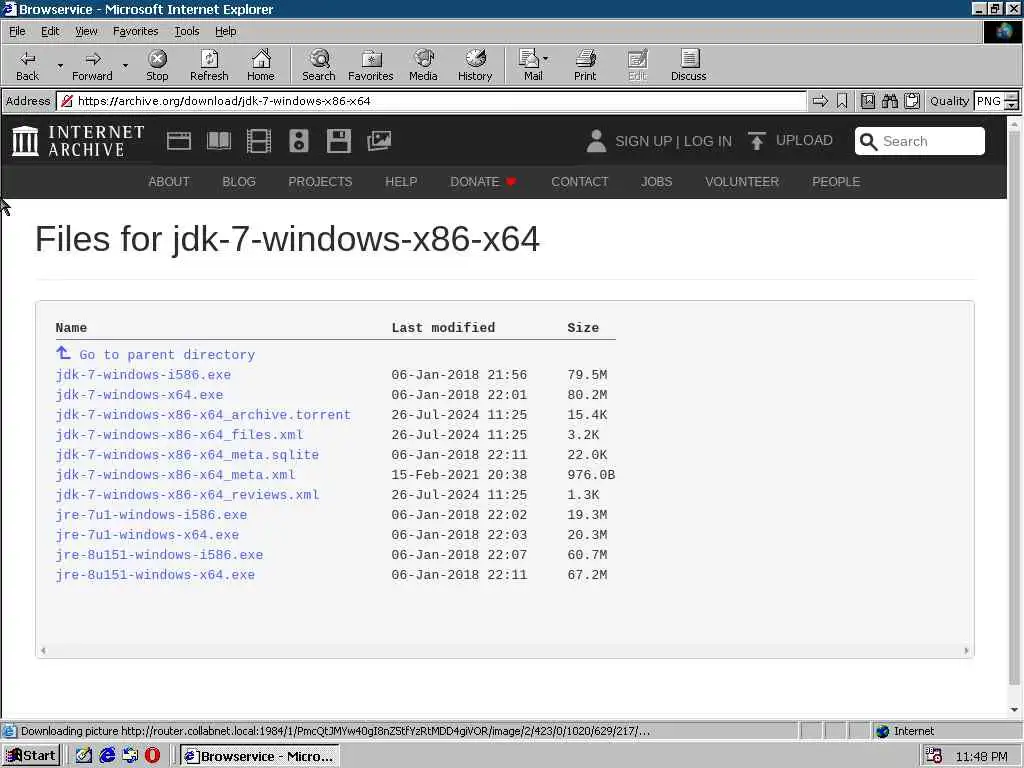The image size is (1024, 768).
Task: Open the Edit menu
Action: tap(50, 31)
